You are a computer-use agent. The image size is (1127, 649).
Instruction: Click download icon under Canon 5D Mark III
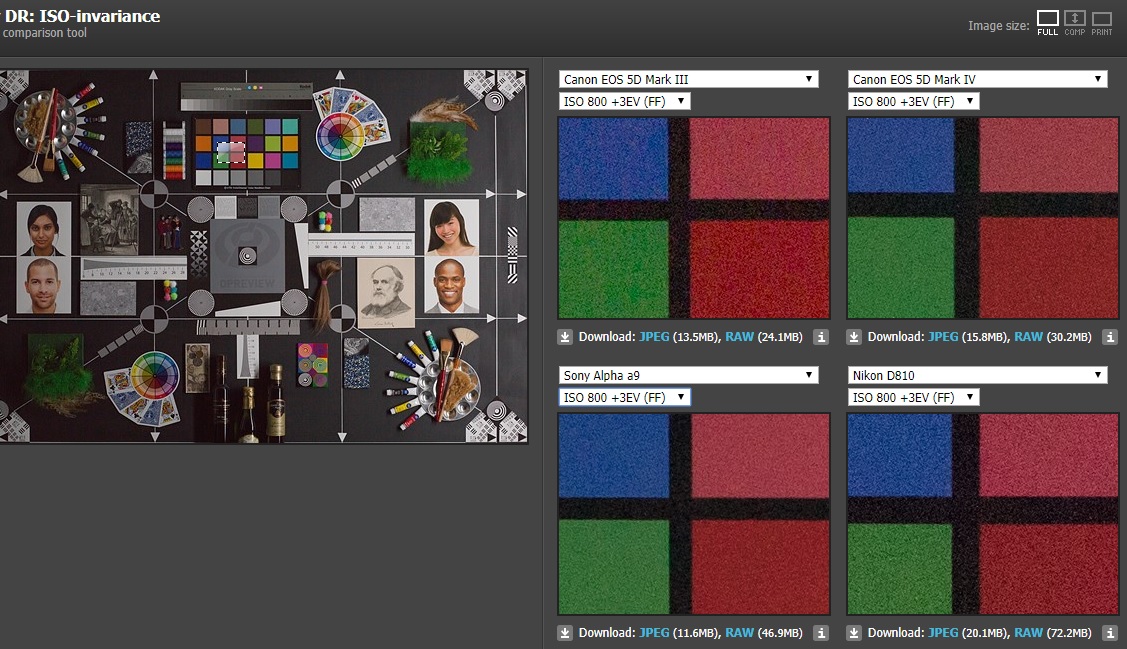[565, 337]
